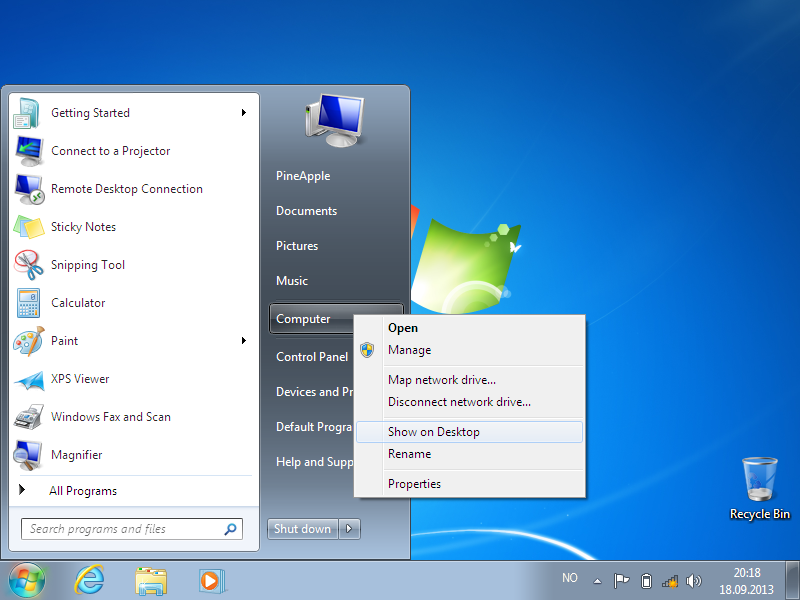Open Help and Support link
This screenshot has height=600, width=800.
315,462
